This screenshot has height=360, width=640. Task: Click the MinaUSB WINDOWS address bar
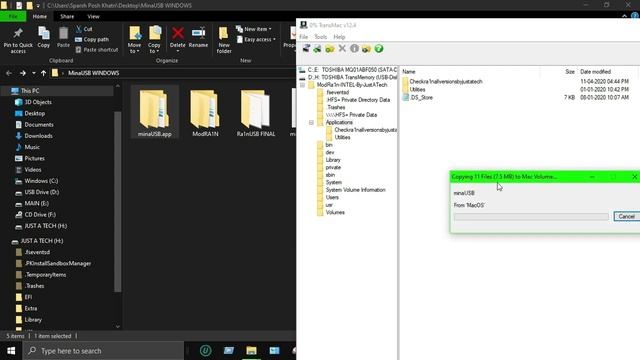point(173,73)
